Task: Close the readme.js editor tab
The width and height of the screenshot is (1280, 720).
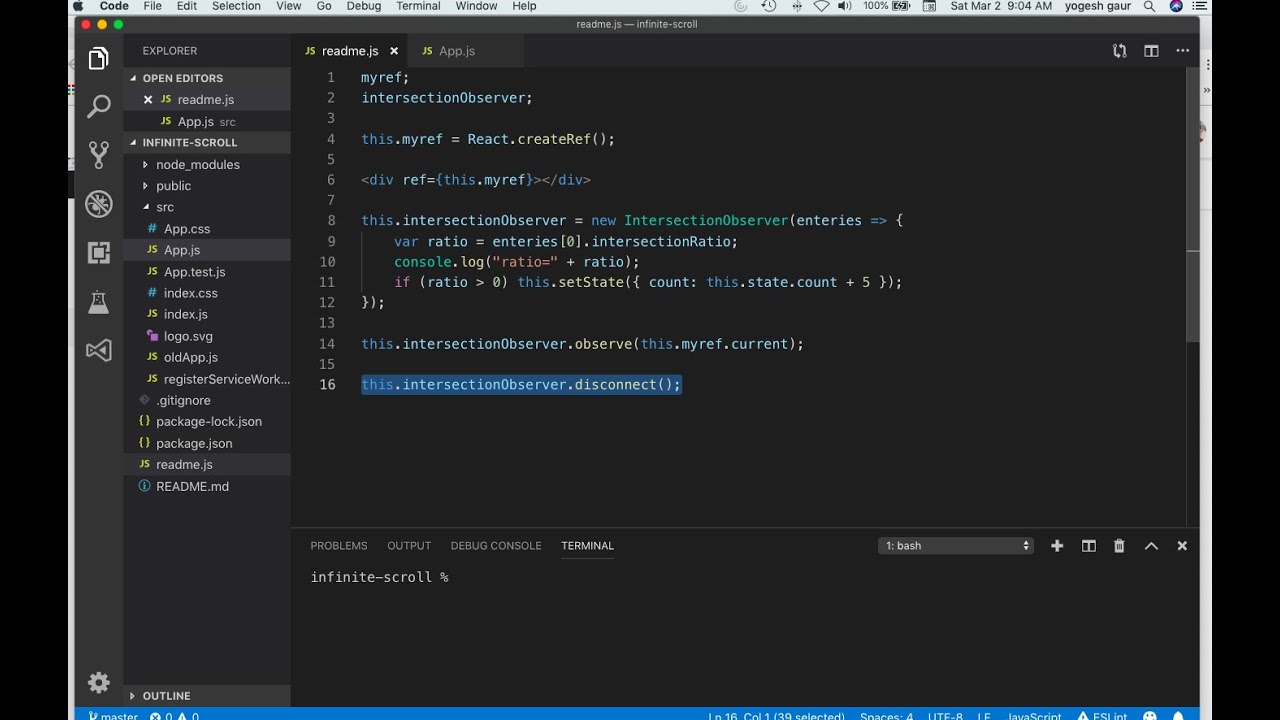Action: (x=394, y=51)
